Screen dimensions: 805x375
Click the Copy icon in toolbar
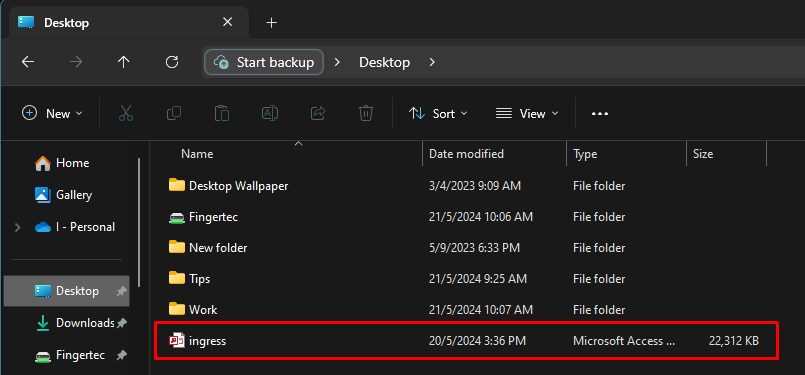tap(174, 113)
